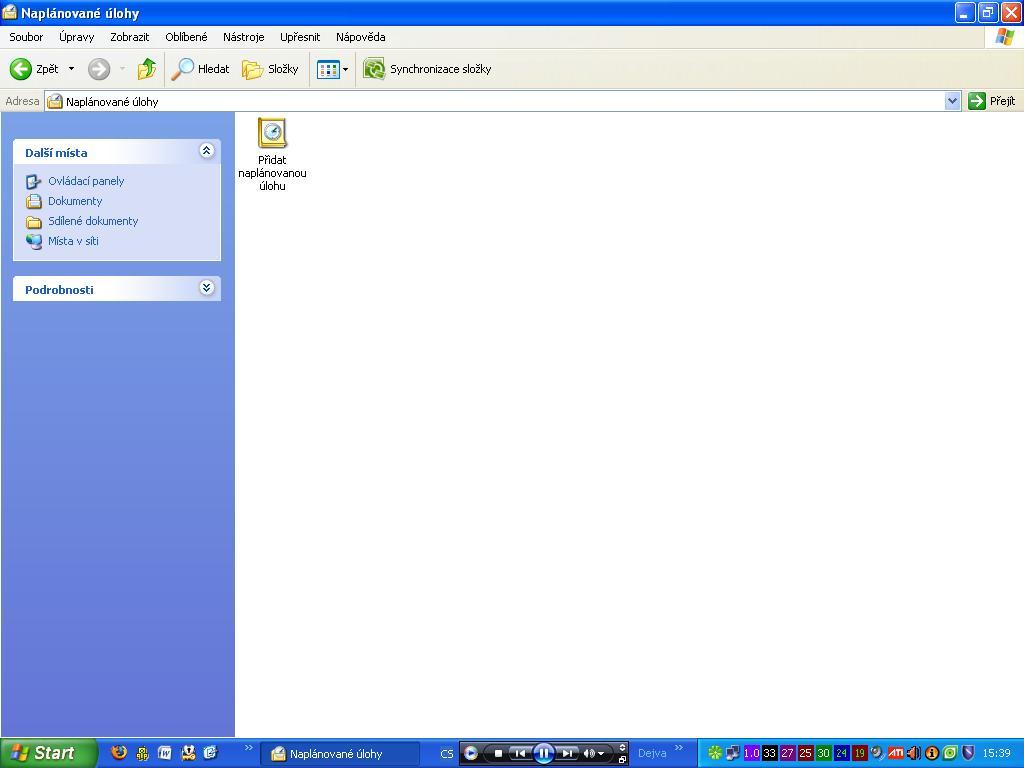Open the Upřesnit menu
This screenshot has height=768, width=1024.
300,37
